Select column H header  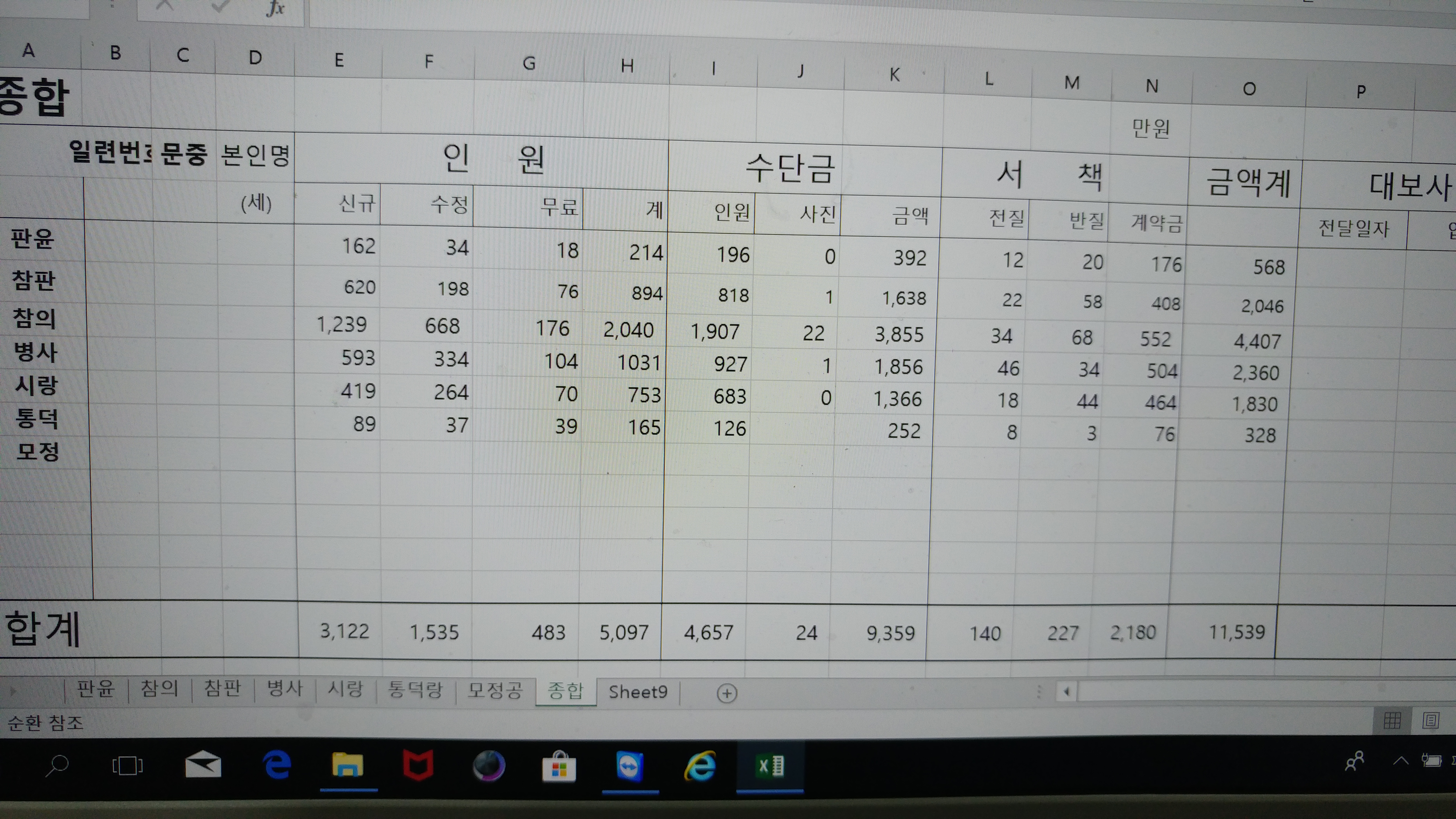(627, 66)
